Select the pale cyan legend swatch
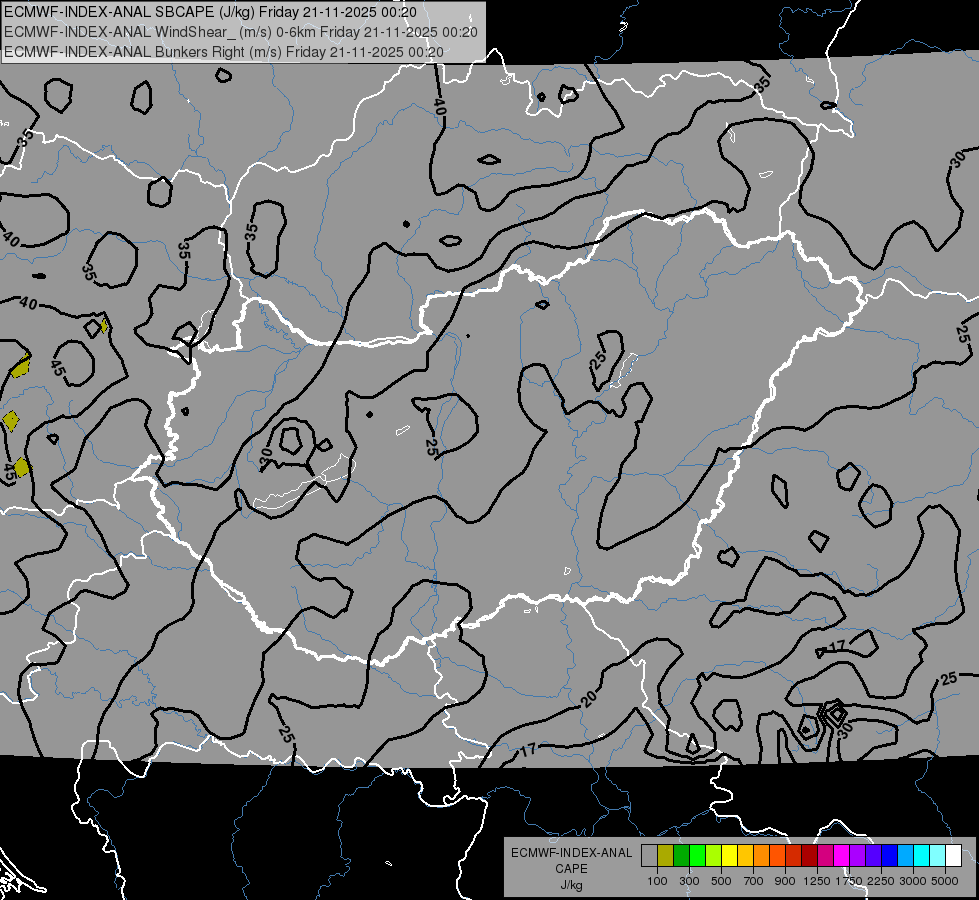The image size is (979, 900). tap(938, 856)
